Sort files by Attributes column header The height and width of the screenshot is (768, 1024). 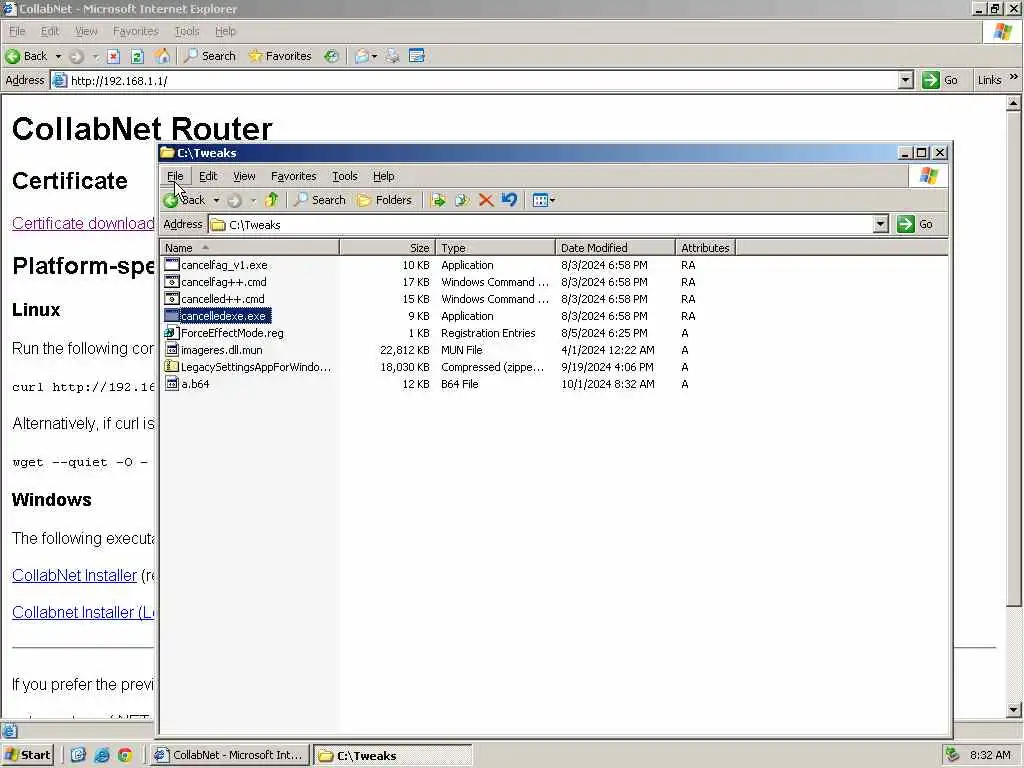(705, 248)
